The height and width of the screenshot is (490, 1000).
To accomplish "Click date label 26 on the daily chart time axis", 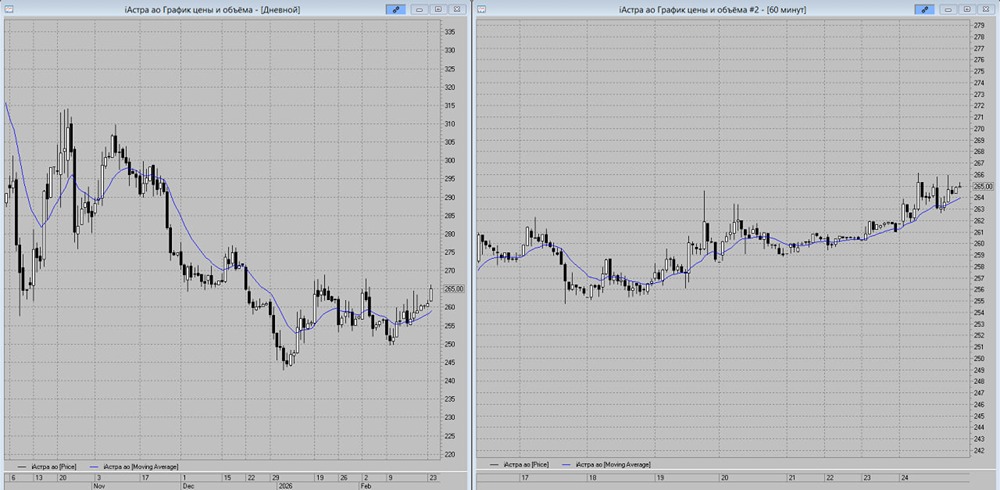I will (x=343, y=477).
